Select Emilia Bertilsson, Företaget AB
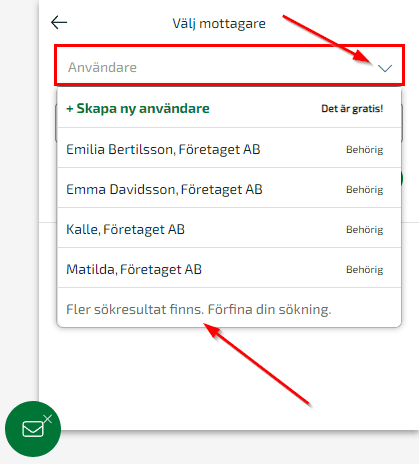The height and width of the screenshot is (465, 419). [x=229, y=149]
